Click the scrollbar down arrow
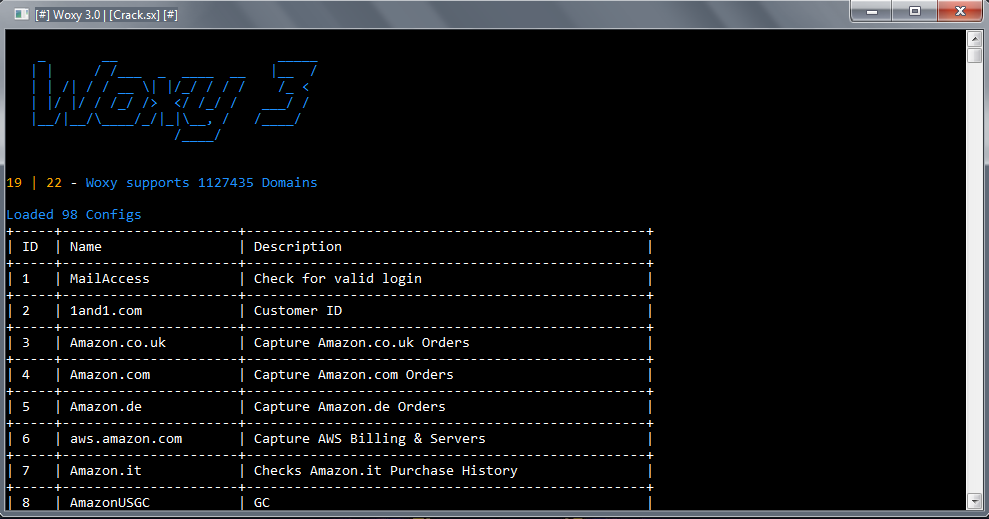Image resolution: width=989 pixels, height=519 pixels. pyautogui.click(x=974, y=501)
